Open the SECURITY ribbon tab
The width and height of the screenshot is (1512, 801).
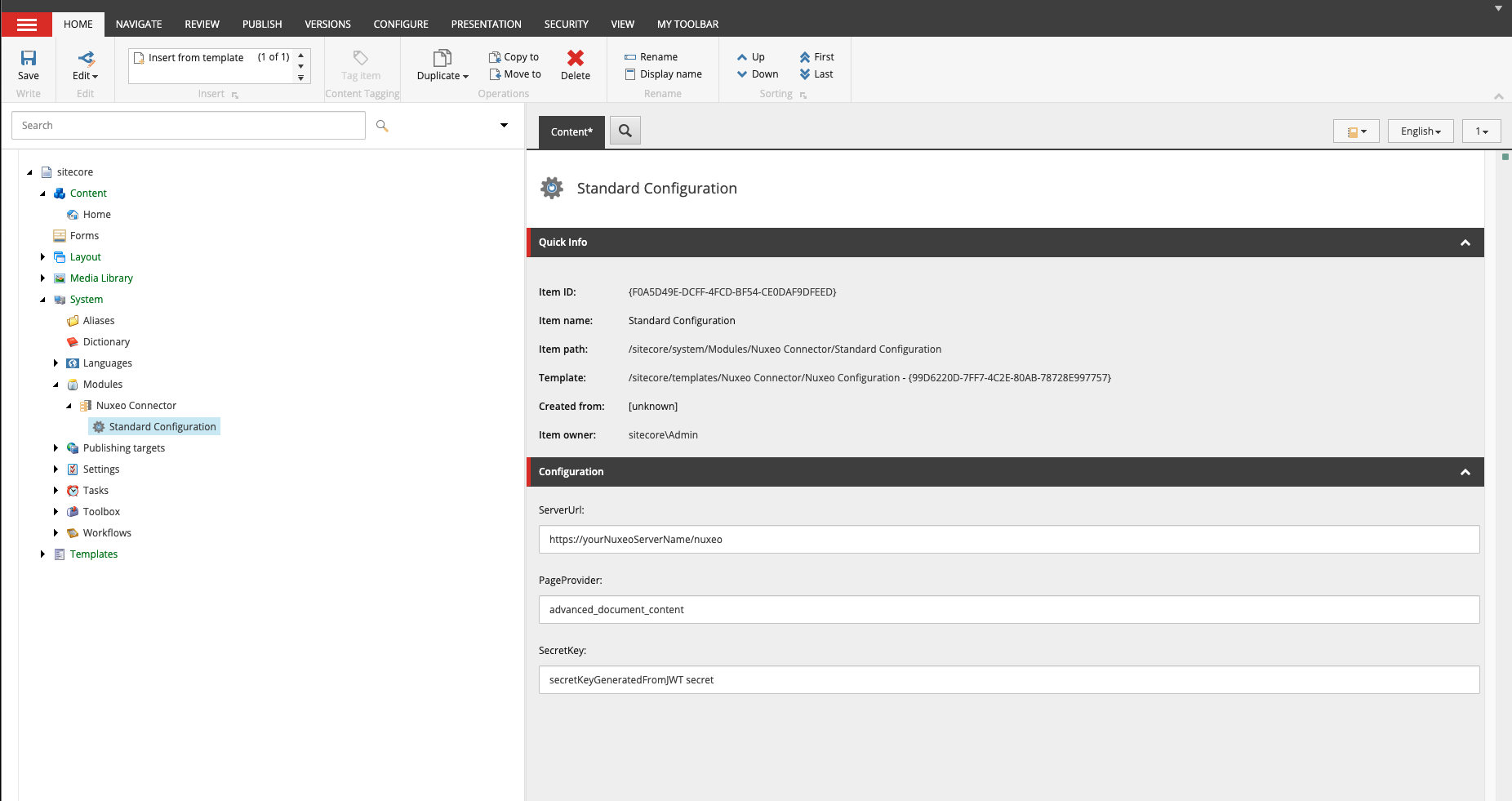coord(566,24)
